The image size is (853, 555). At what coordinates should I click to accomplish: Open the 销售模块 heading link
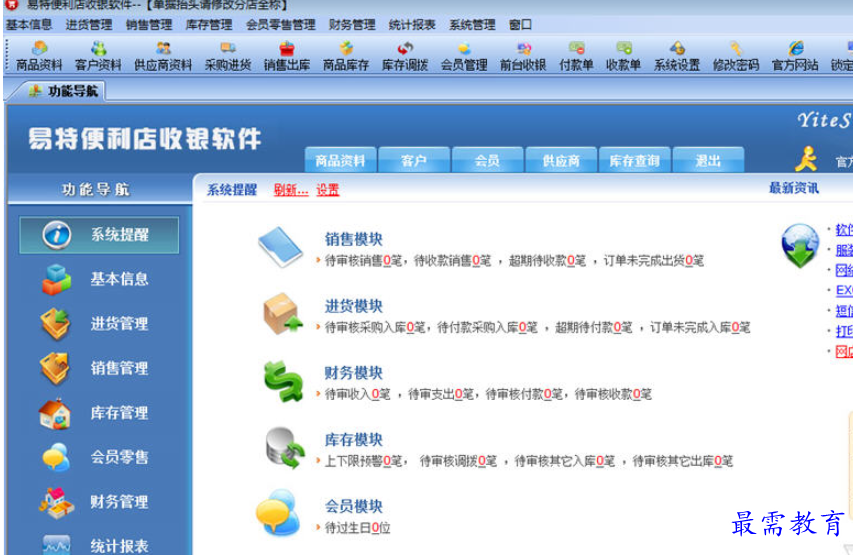354,239
